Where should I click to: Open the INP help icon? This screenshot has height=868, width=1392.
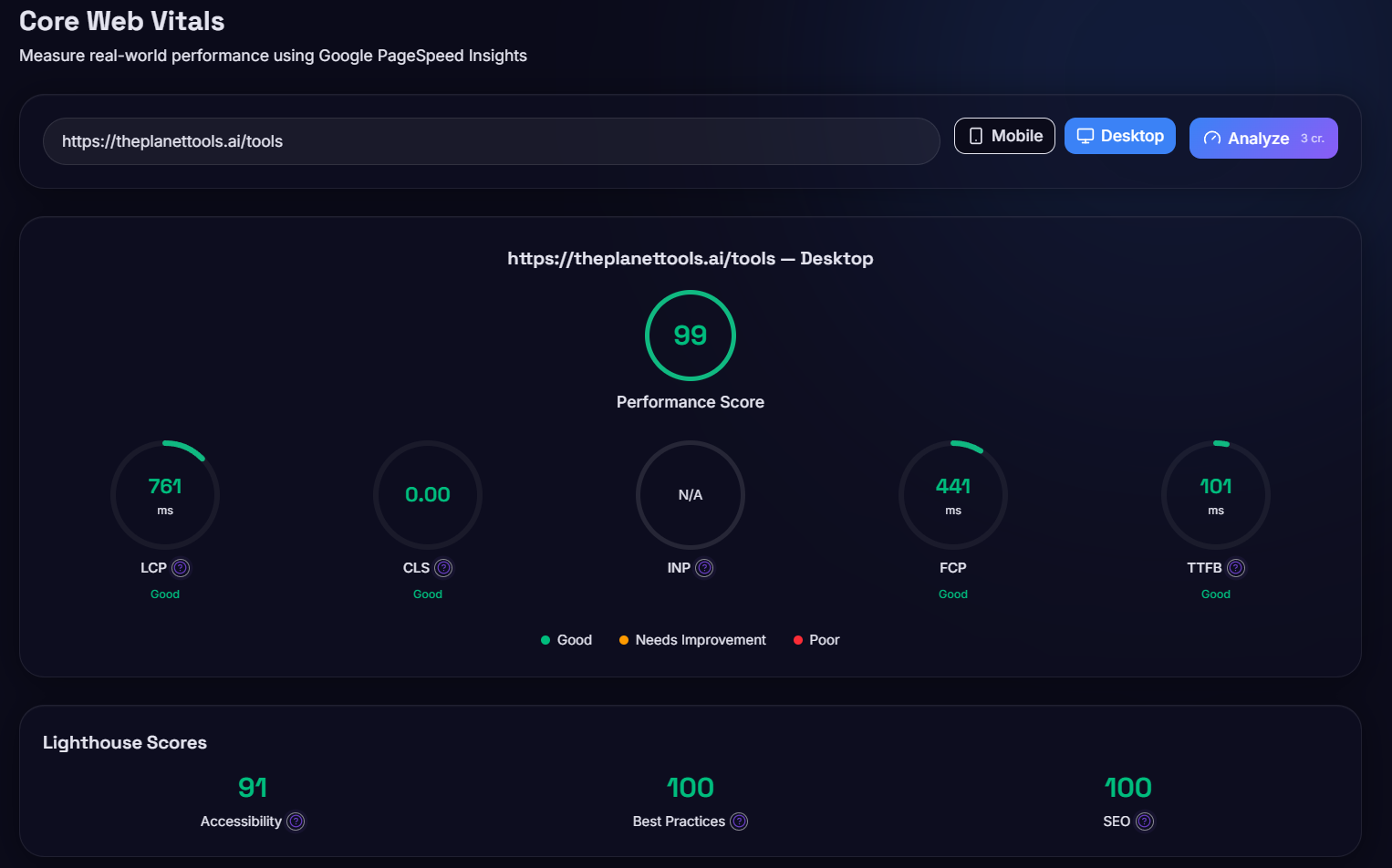coord(705,567)
